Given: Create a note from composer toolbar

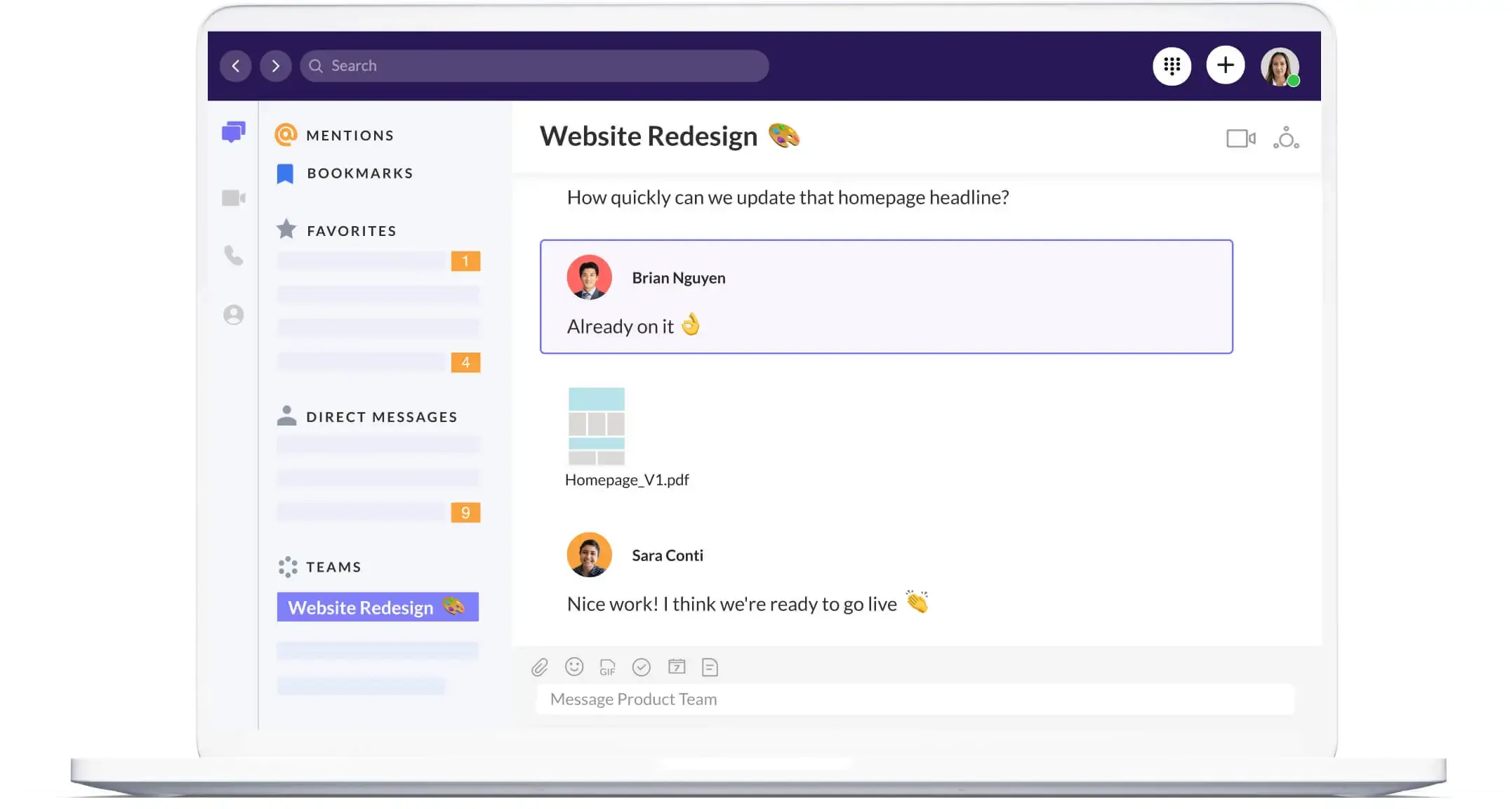Looking at the screenshot, I should (710, 667).
